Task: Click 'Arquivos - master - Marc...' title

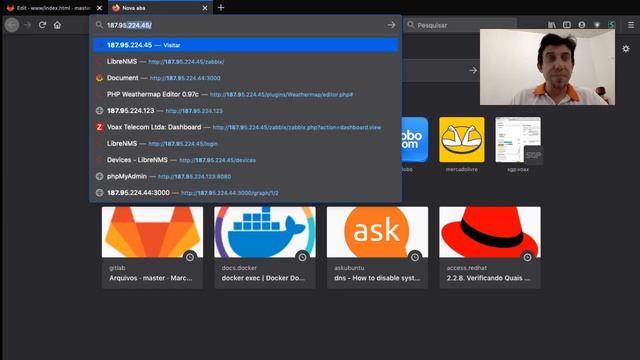Action: coord(151,278)
